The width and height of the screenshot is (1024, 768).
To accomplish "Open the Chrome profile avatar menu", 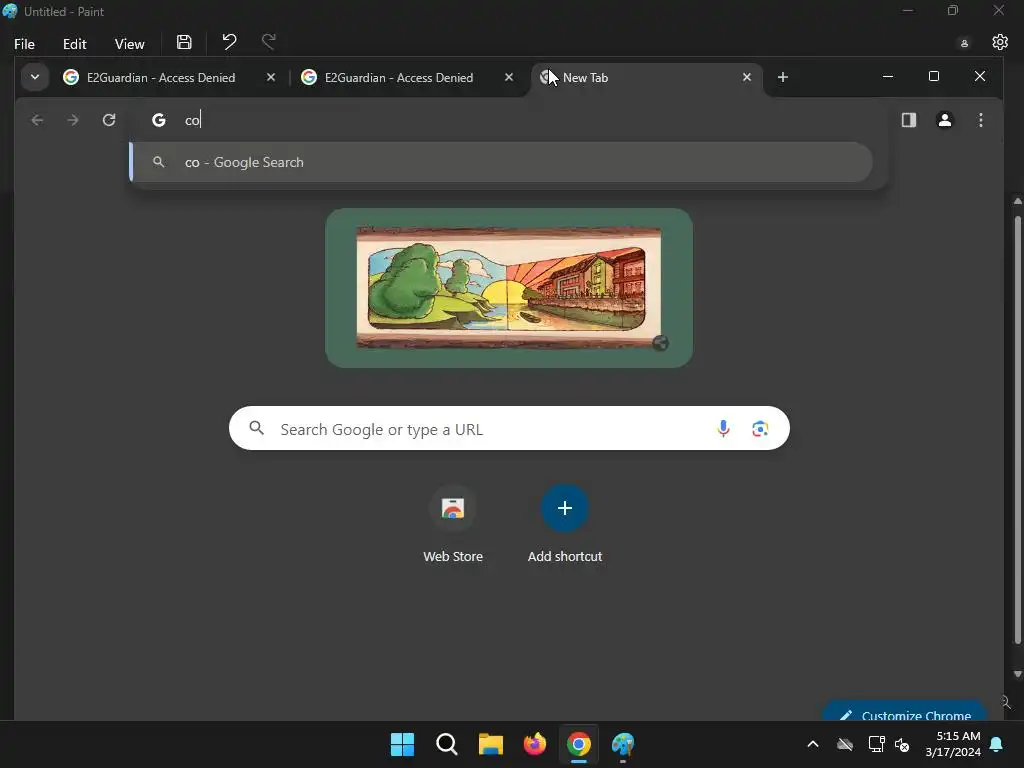I will [944, 120].
